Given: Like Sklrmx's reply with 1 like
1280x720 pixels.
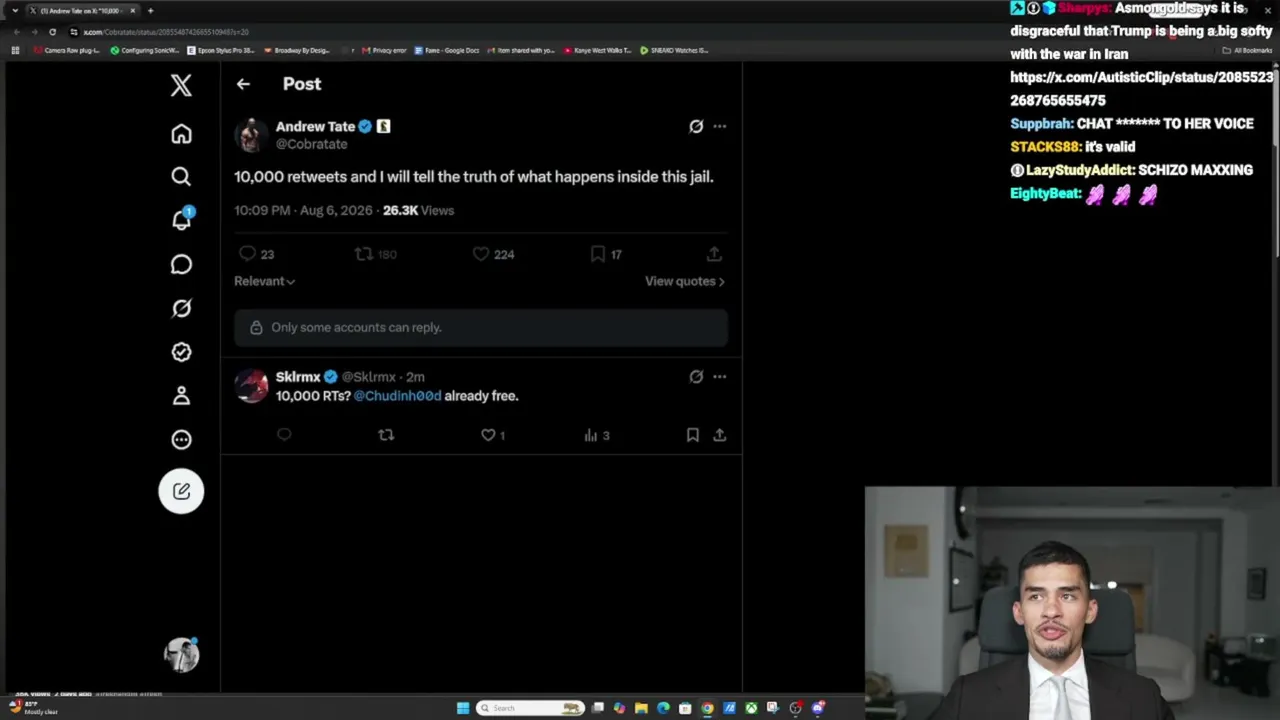Looking at the screenshot, I should pyautogui.click(x=493, y=435).
